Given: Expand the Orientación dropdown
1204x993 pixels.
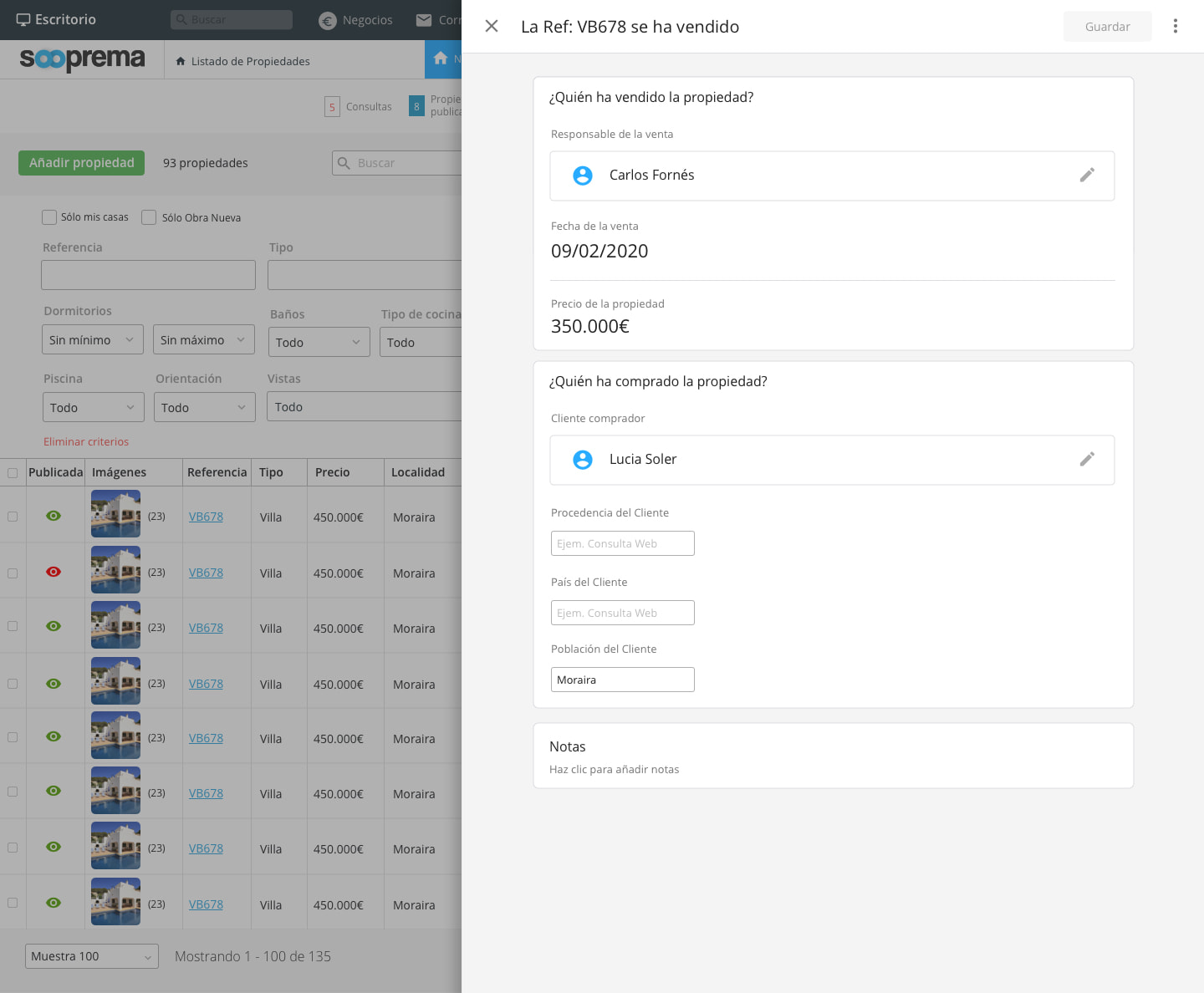Looking at the screenshot, I should coord(205,407).
